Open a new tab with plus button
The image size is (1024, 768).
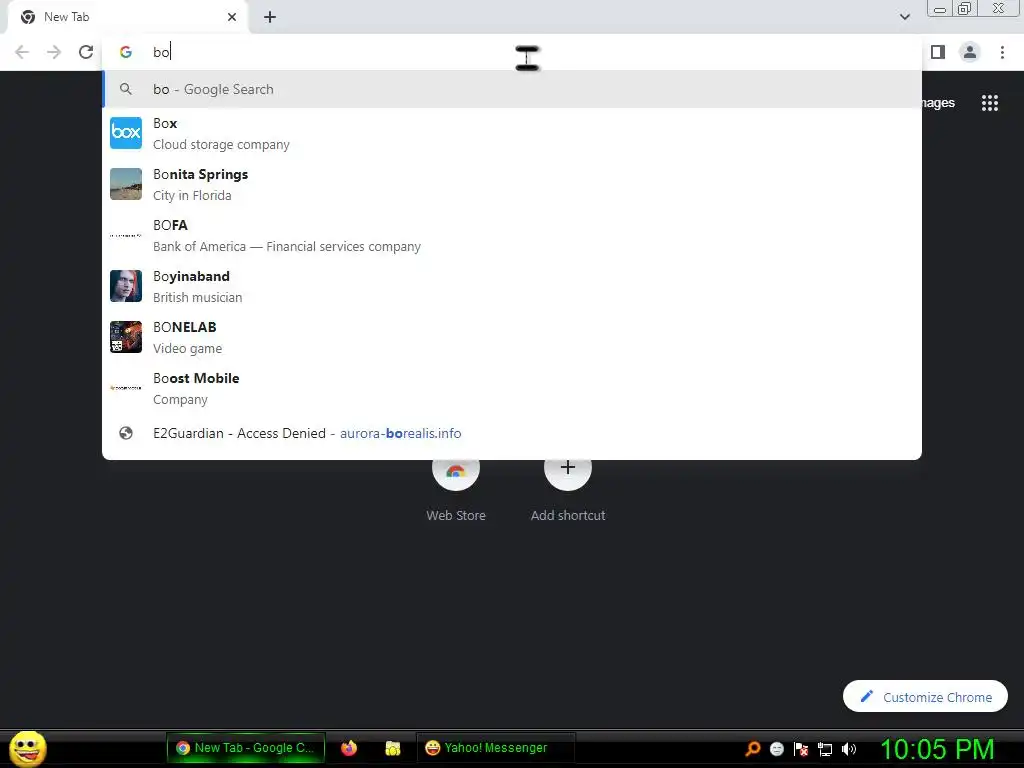pos(270,17)
